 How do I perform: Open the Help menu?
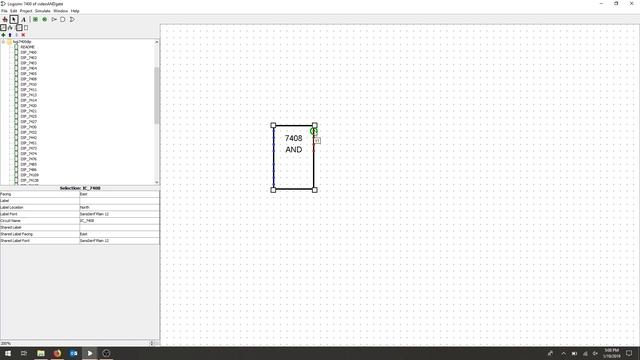pos(75,11)
